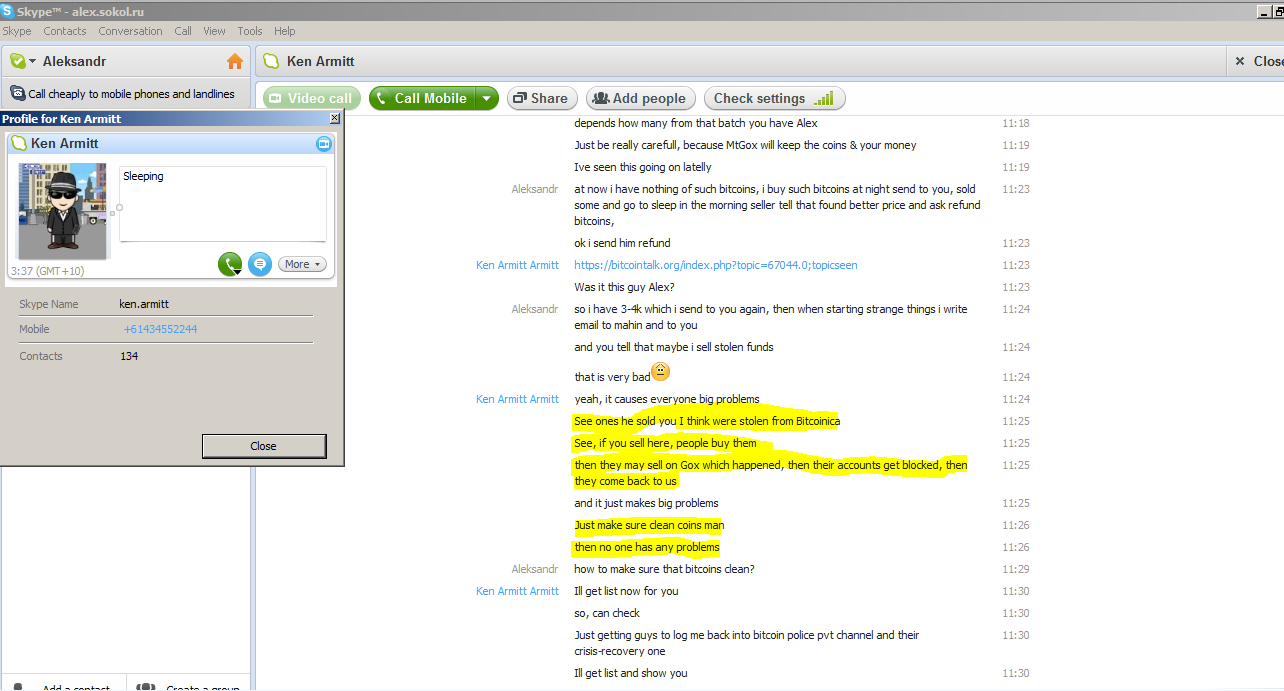Viewport: 1284px width, 691px height.
Task: Click message "Ill get list now for you"
Action: (626, 591)
